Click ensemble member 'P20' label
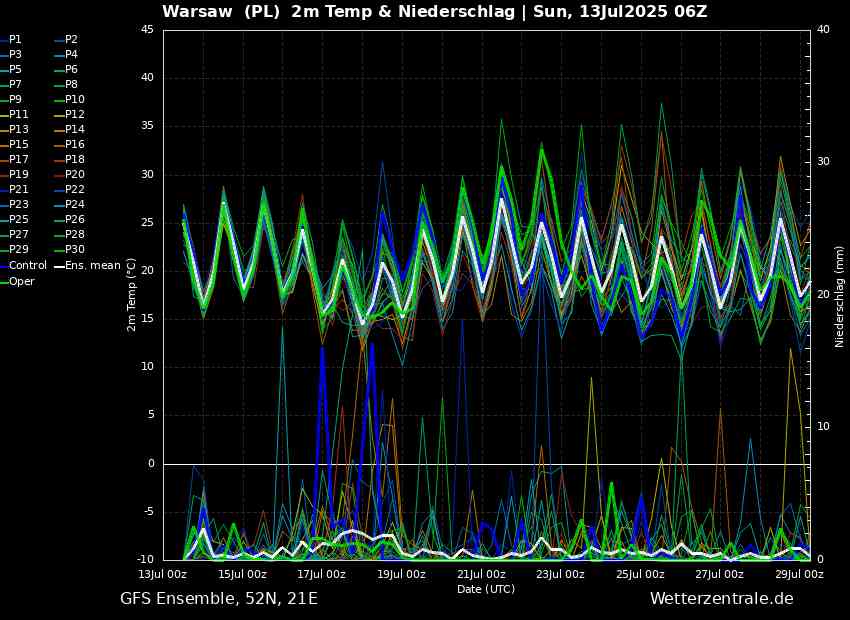Screen dimensions: 850x620 (74, 175)
